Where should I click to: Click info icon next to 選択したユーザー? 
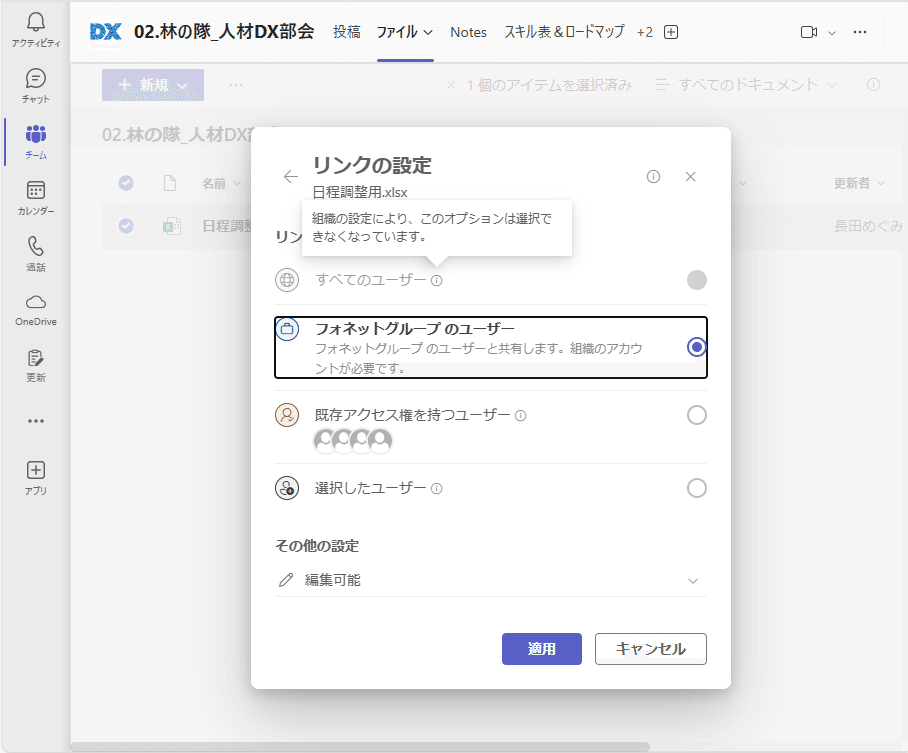click(437, 488)
